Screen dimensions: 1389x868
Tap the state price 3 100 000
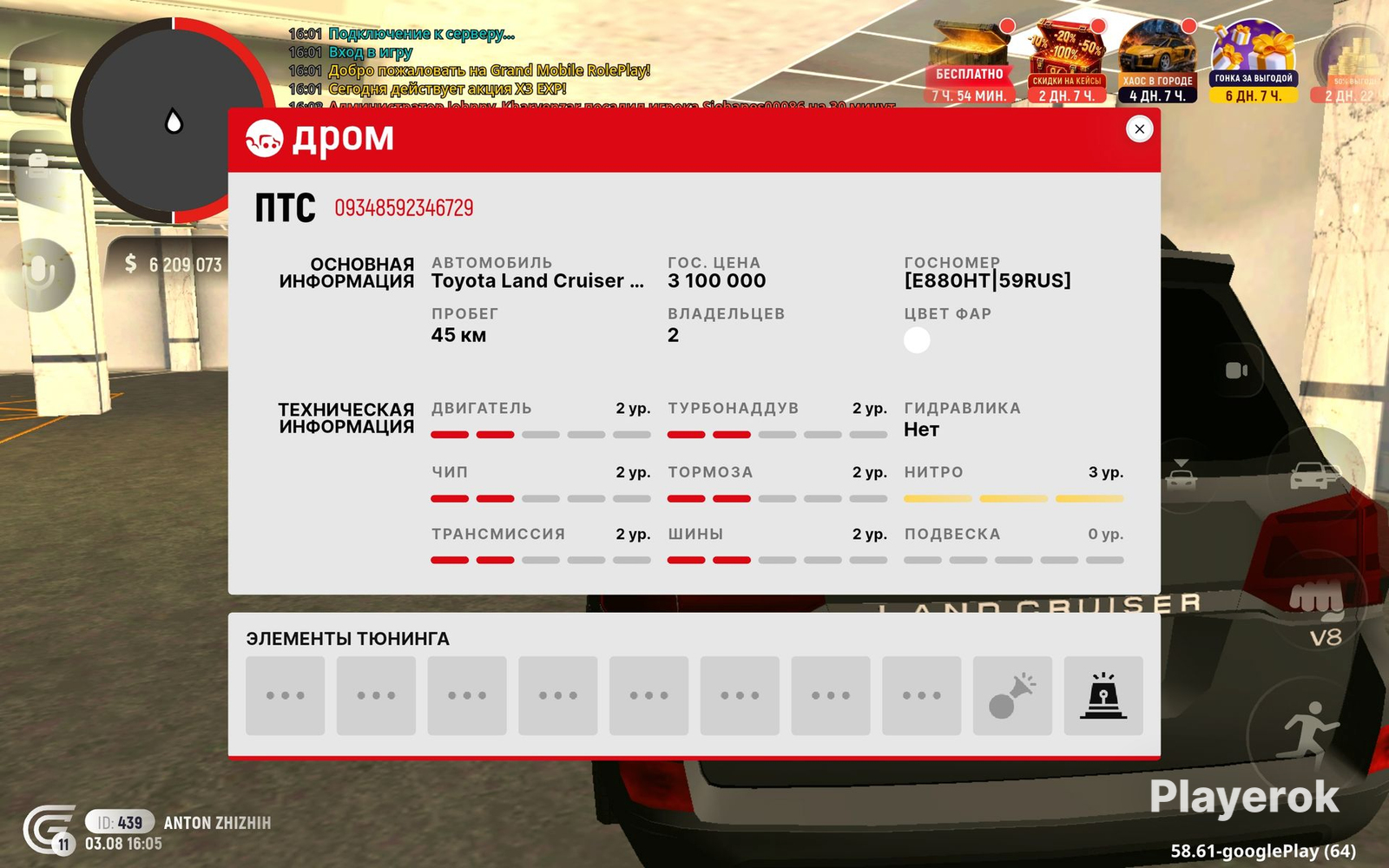(716, 281)
